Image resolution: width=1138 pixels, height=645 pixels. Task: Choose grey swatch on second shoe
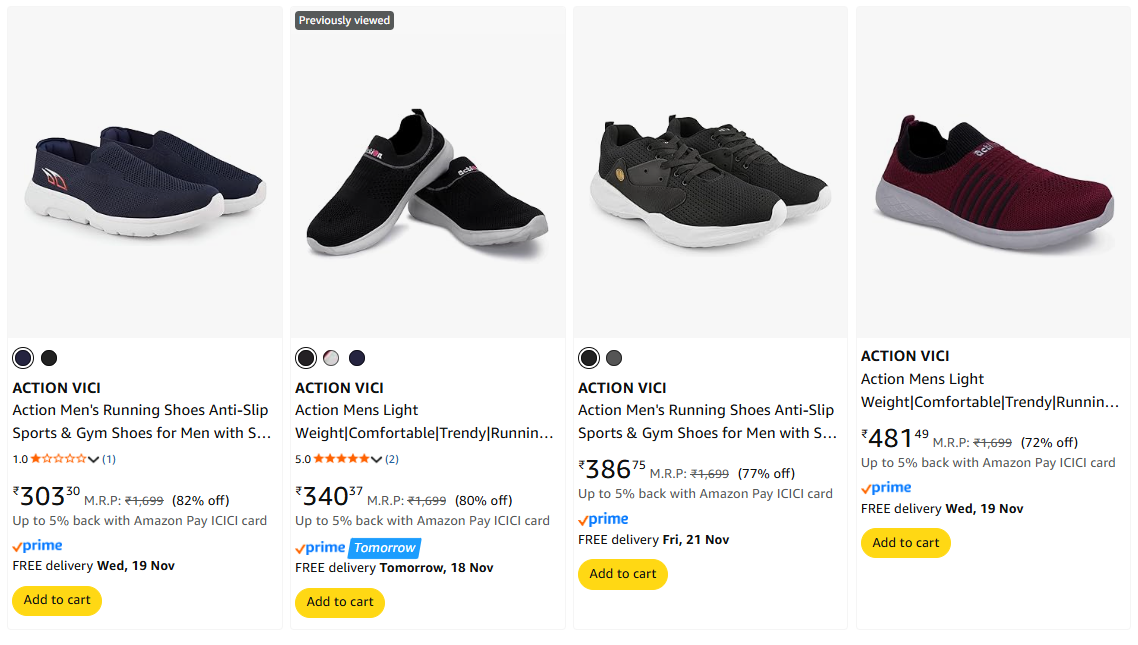coord(331,358)
